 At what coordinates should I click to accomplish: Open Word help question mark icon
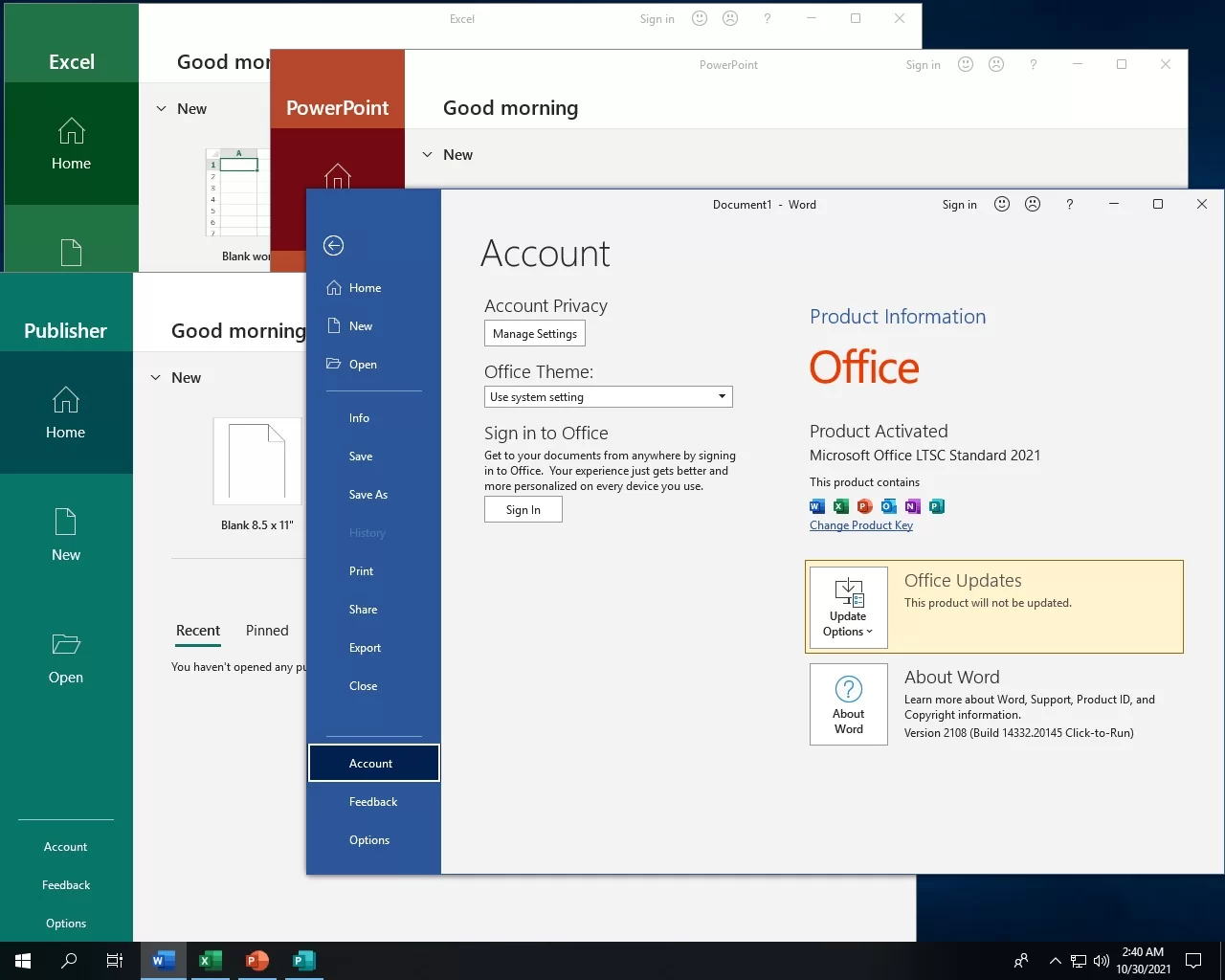click(1069, 204)
